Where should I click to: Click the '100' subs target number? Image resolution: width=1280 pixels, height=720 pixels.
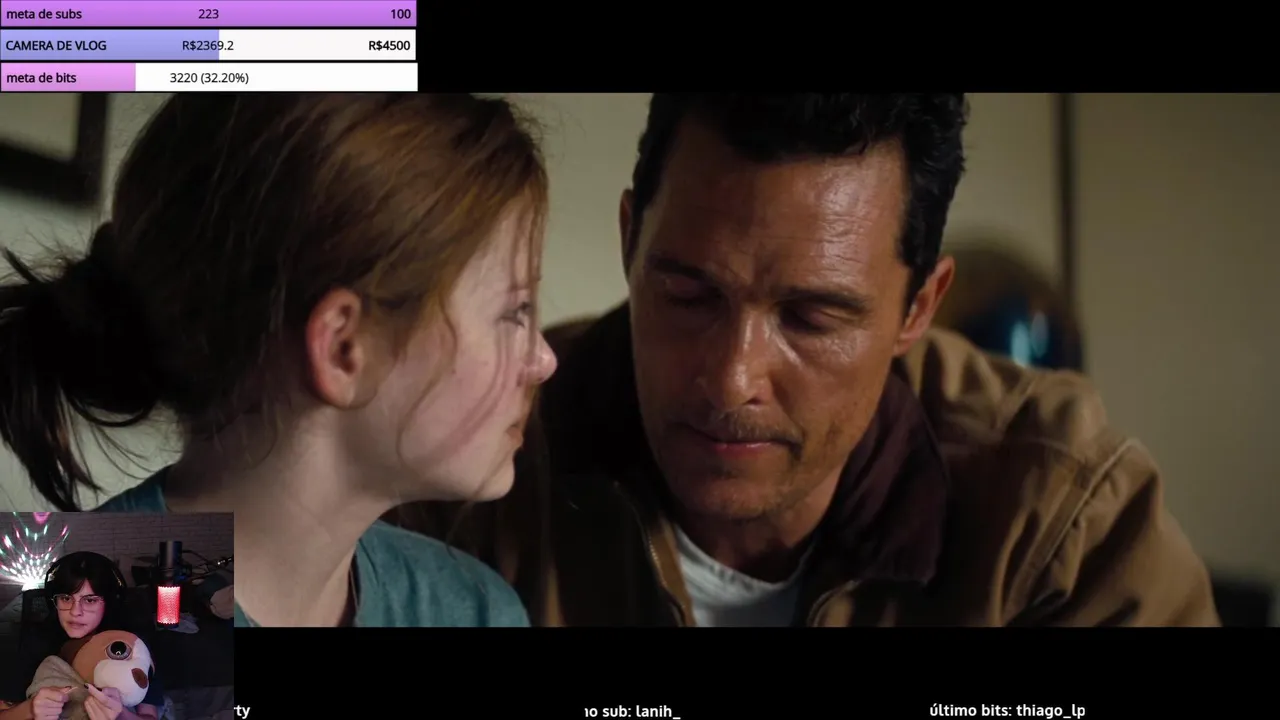400,14
